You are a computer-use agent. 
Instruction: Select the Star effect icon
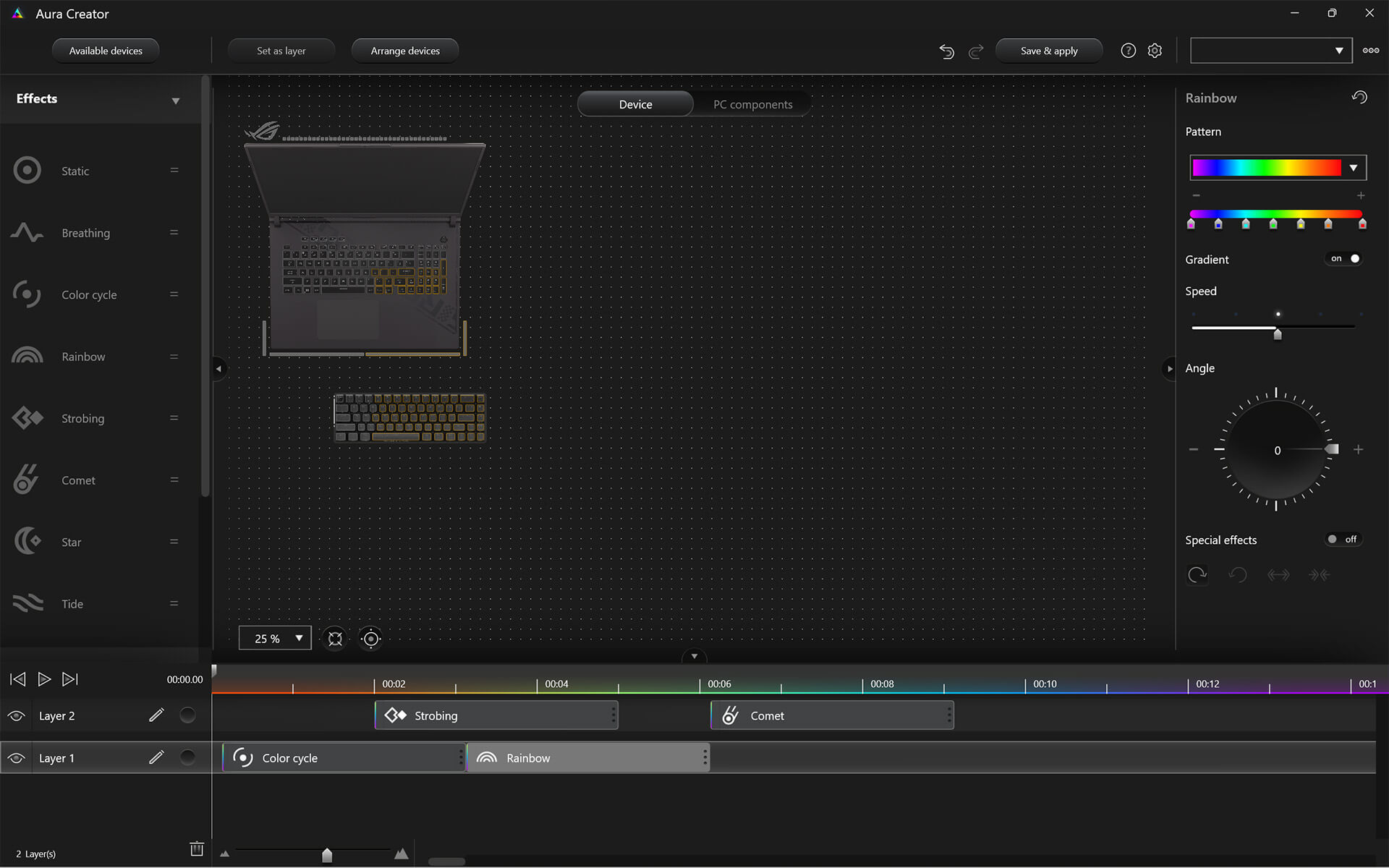coord(25,541)
